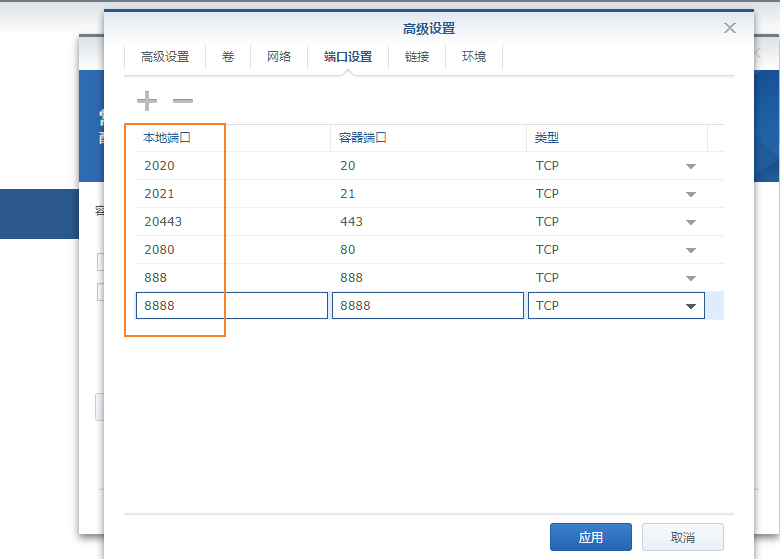Click local port field containing 8888
Image resolution: width=780 pixels, height=559 pixels.
pos(231,306)
